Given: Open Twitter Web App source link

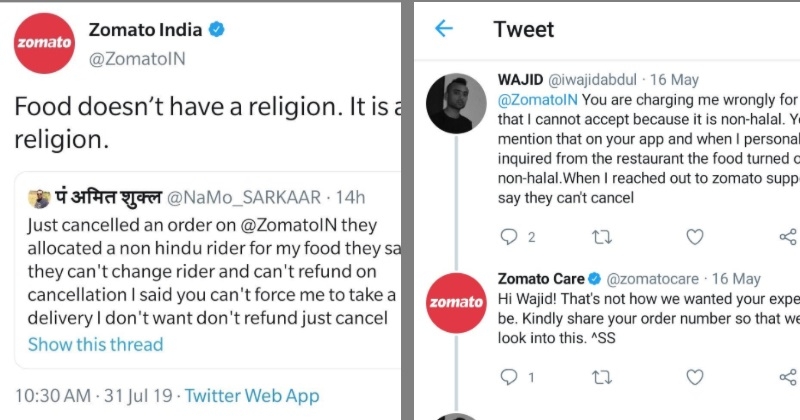Looking at the screenshot, I should [x=252, y=396].
